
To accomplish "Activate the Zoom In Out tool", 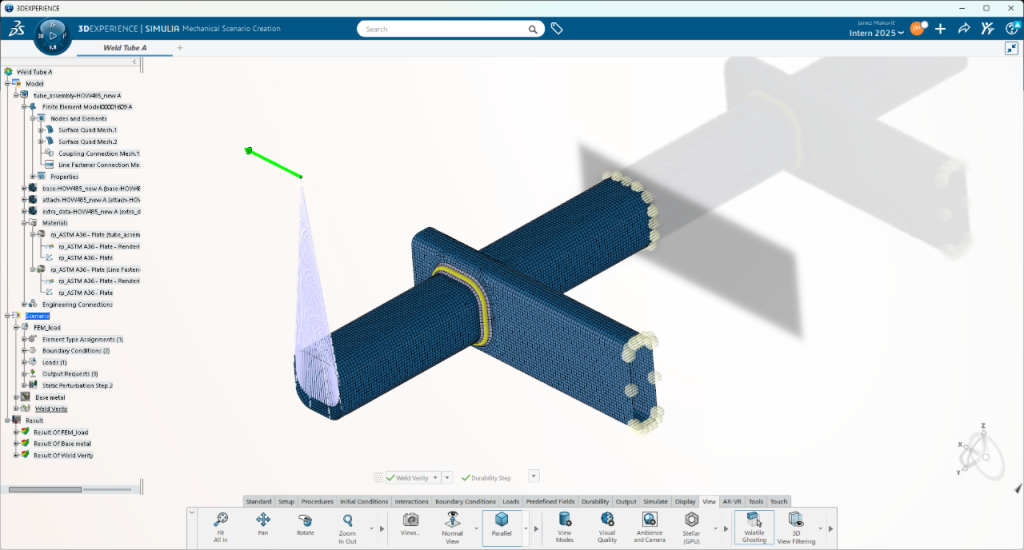I will pyautogui.click(x=347, y=528).
